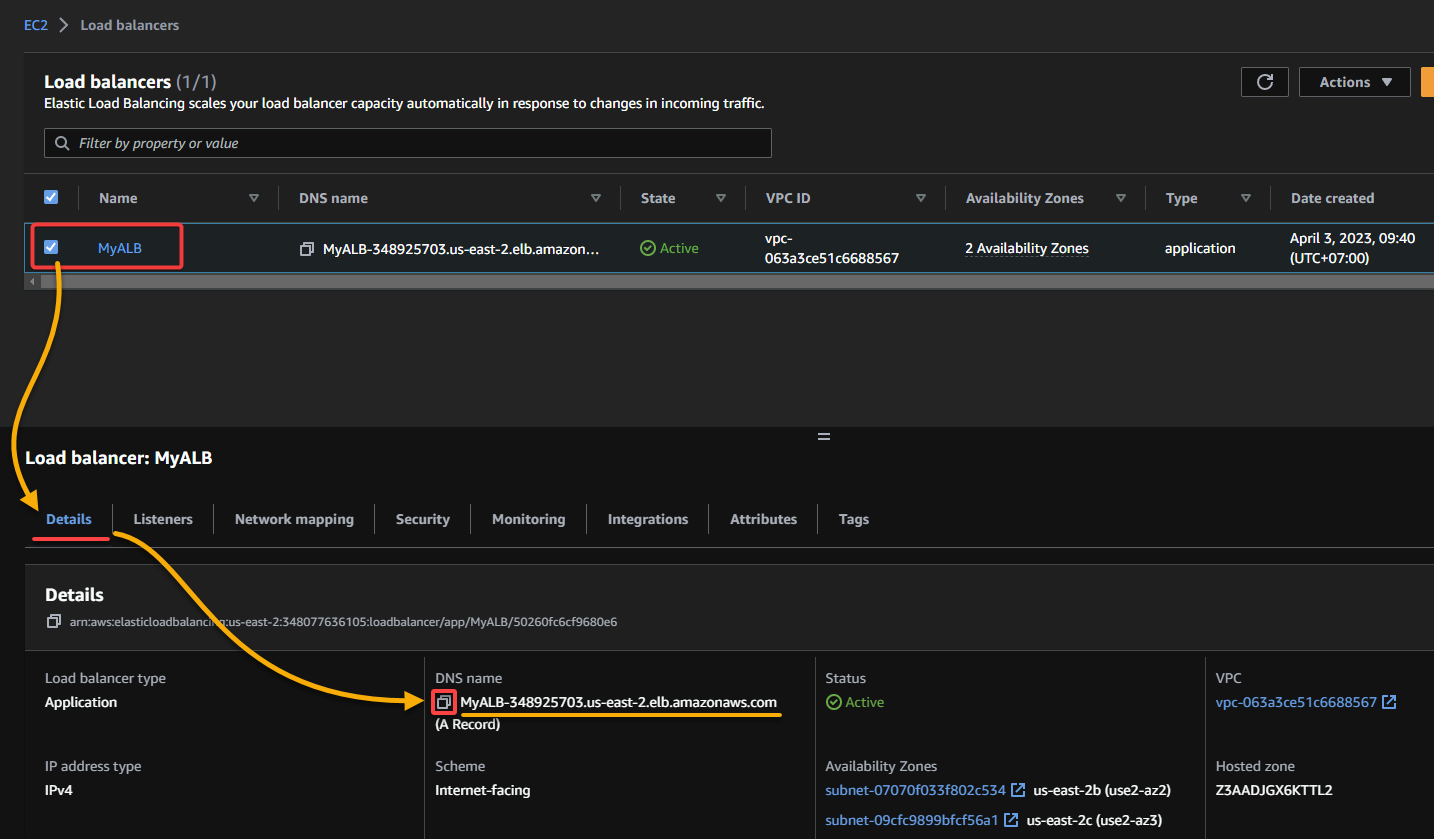Select DNS name MyALB-348925703.us-east-2.elb.amazonaws.com text

pos(618,702)
